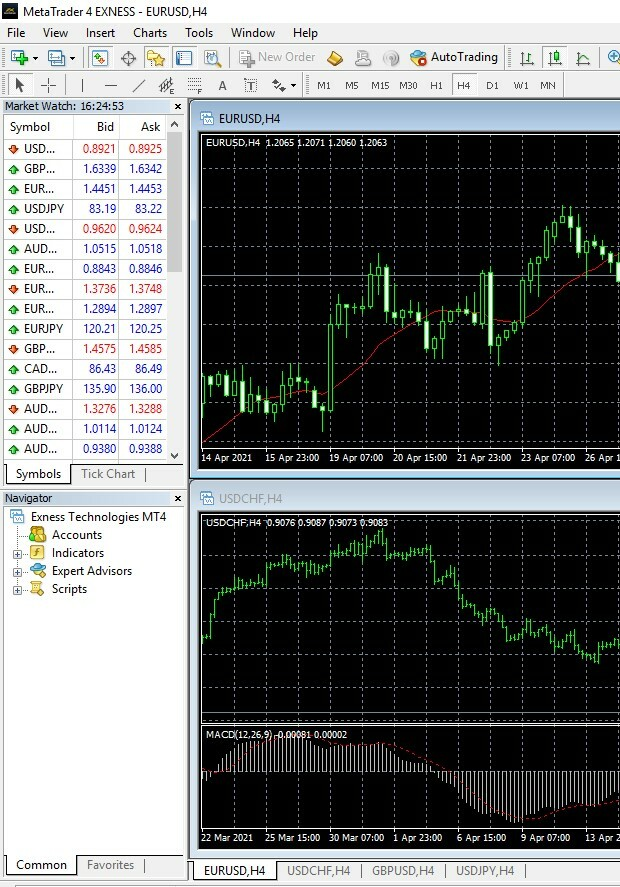Toggle the Data Window crosshair-target icon

coord(128,58)
